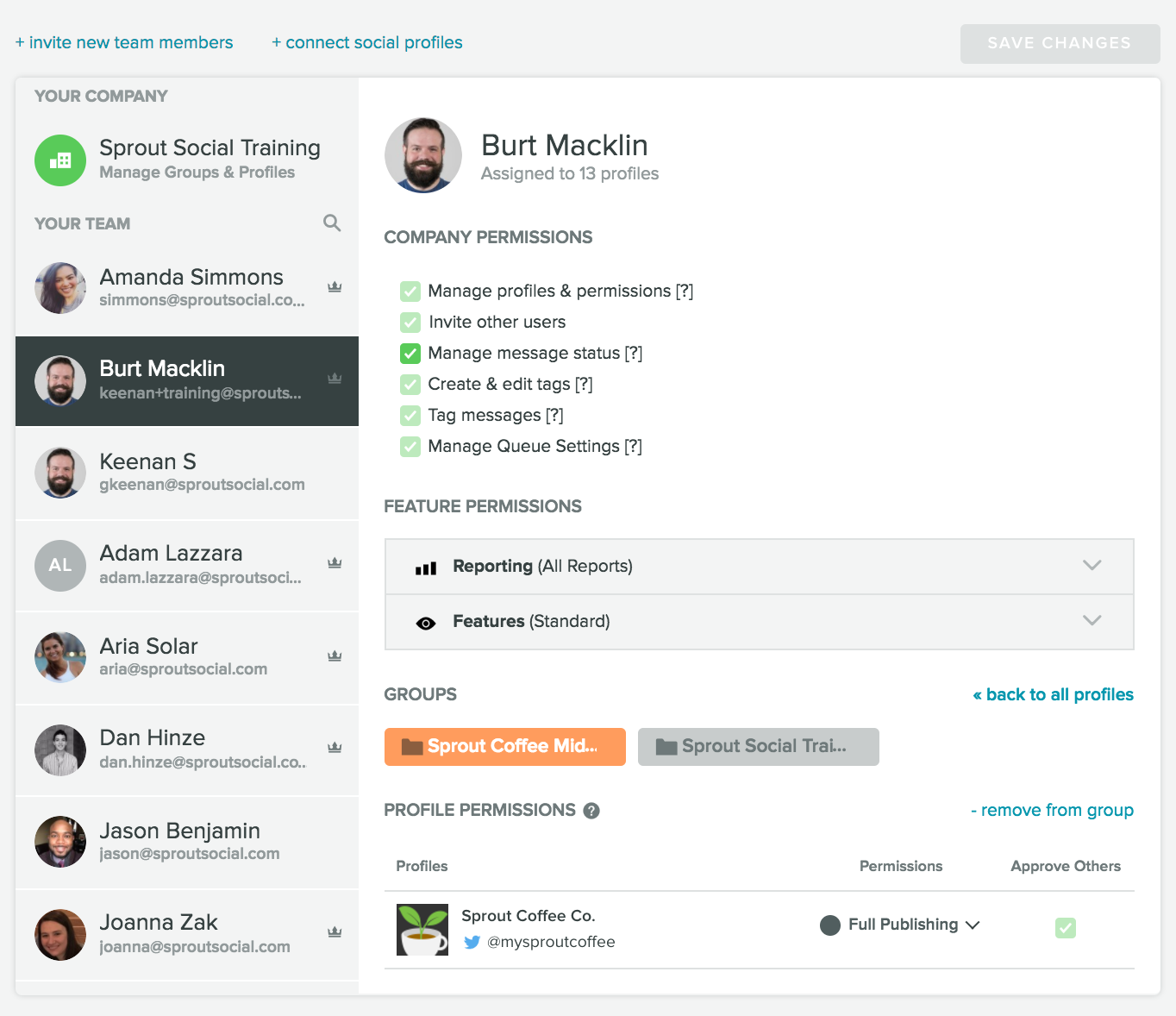Select Joanna Zak in the team list
Image resolution: width=1176 pixels, height=1016 pixels.
[x=187, y=935]
